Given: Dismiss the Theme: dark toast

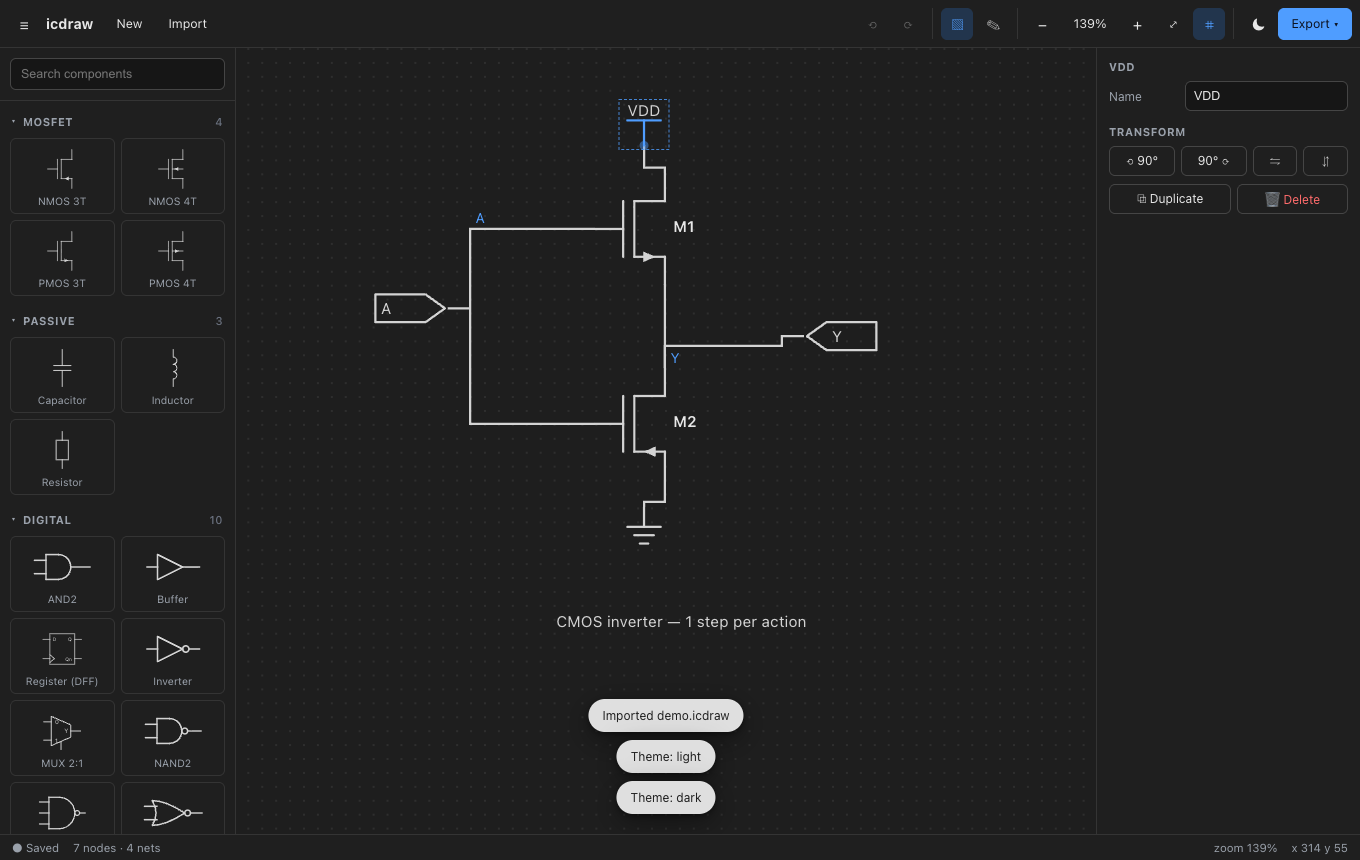Looking at the screenshot, I should 666,798.
